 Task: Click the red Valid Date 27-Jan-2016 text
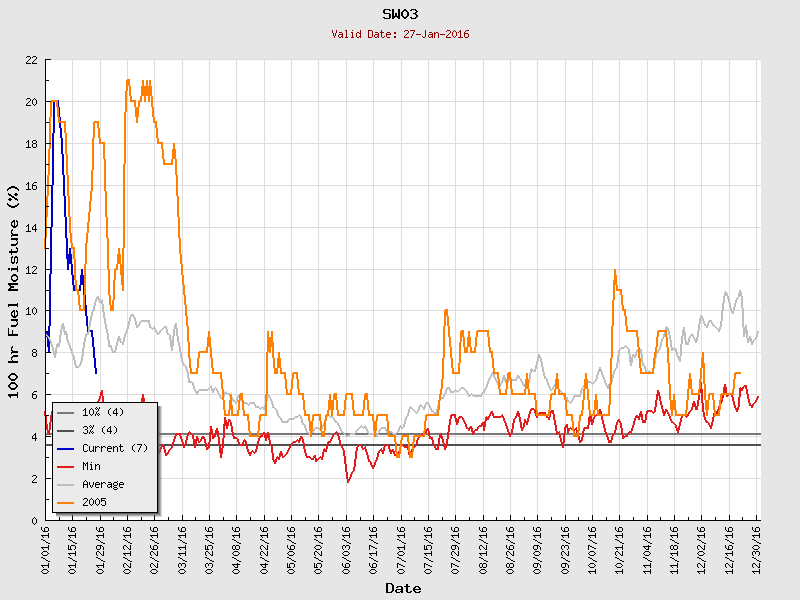(400, 34)
